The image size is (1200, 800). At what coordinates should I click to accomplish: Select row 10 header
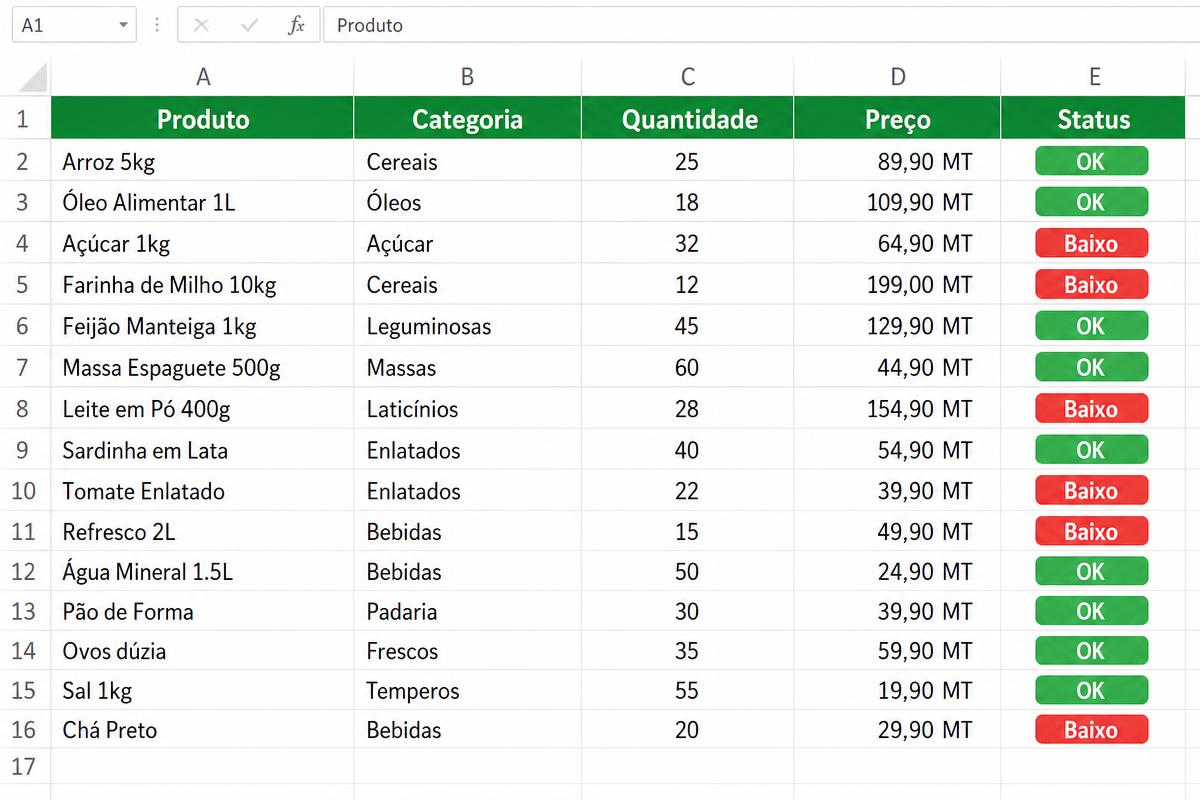(x=24, y=491)
